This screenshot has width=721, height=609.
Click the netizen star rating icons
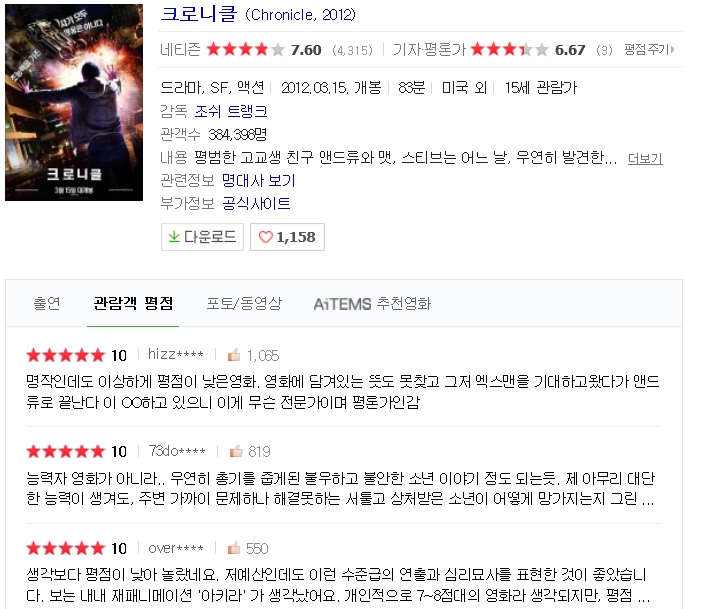click(246, 49)
